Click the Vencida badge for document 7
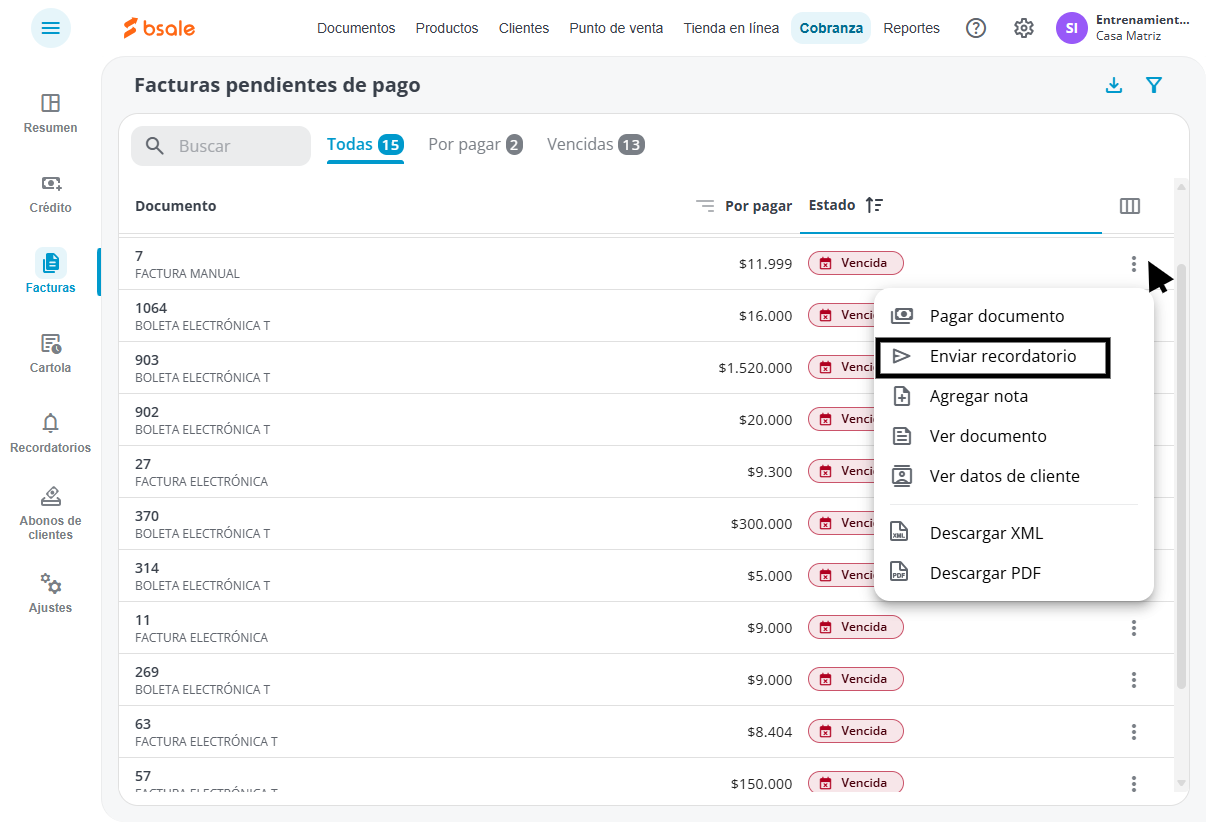Viewport: 1206px width, 822px height. [856, 263]
